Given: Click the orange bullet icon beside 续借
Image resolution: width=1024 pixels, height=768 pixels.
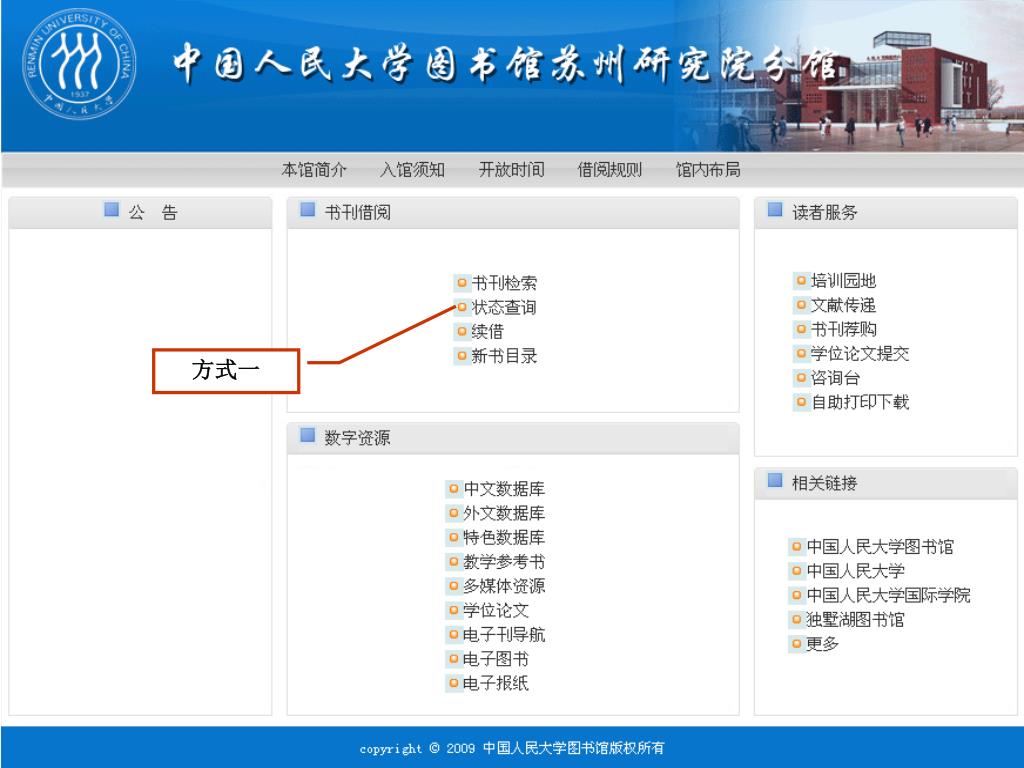Looking at the screenshot, I should 462,332.
